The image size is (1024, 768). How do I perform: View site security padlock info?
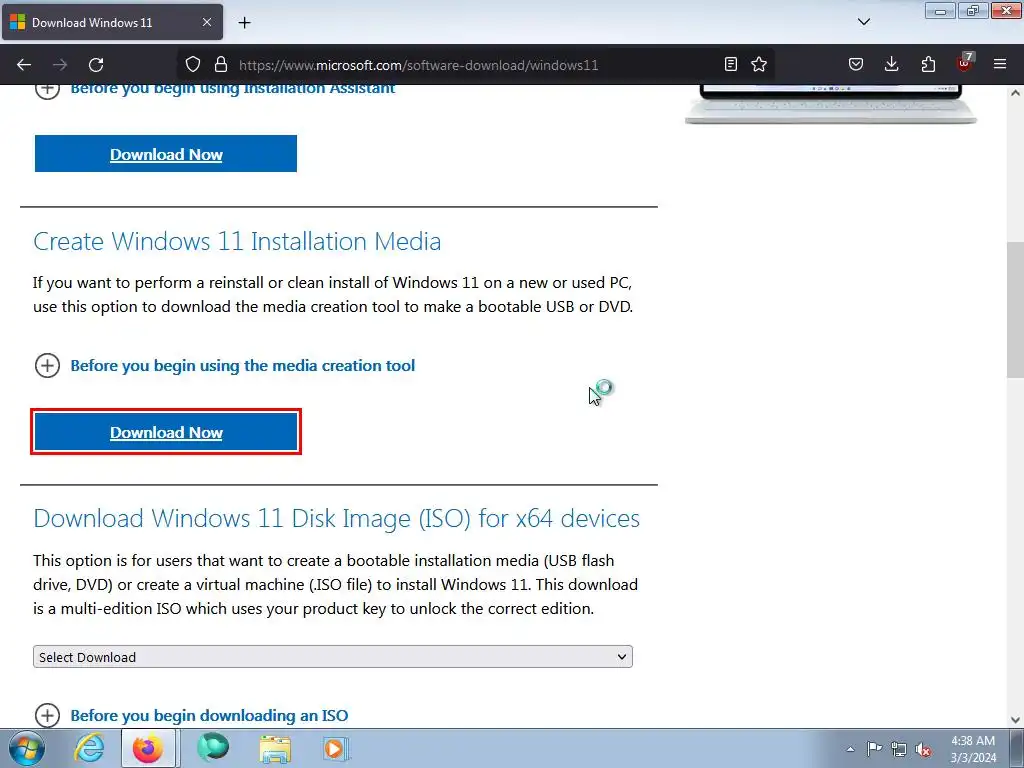(221, 64)
